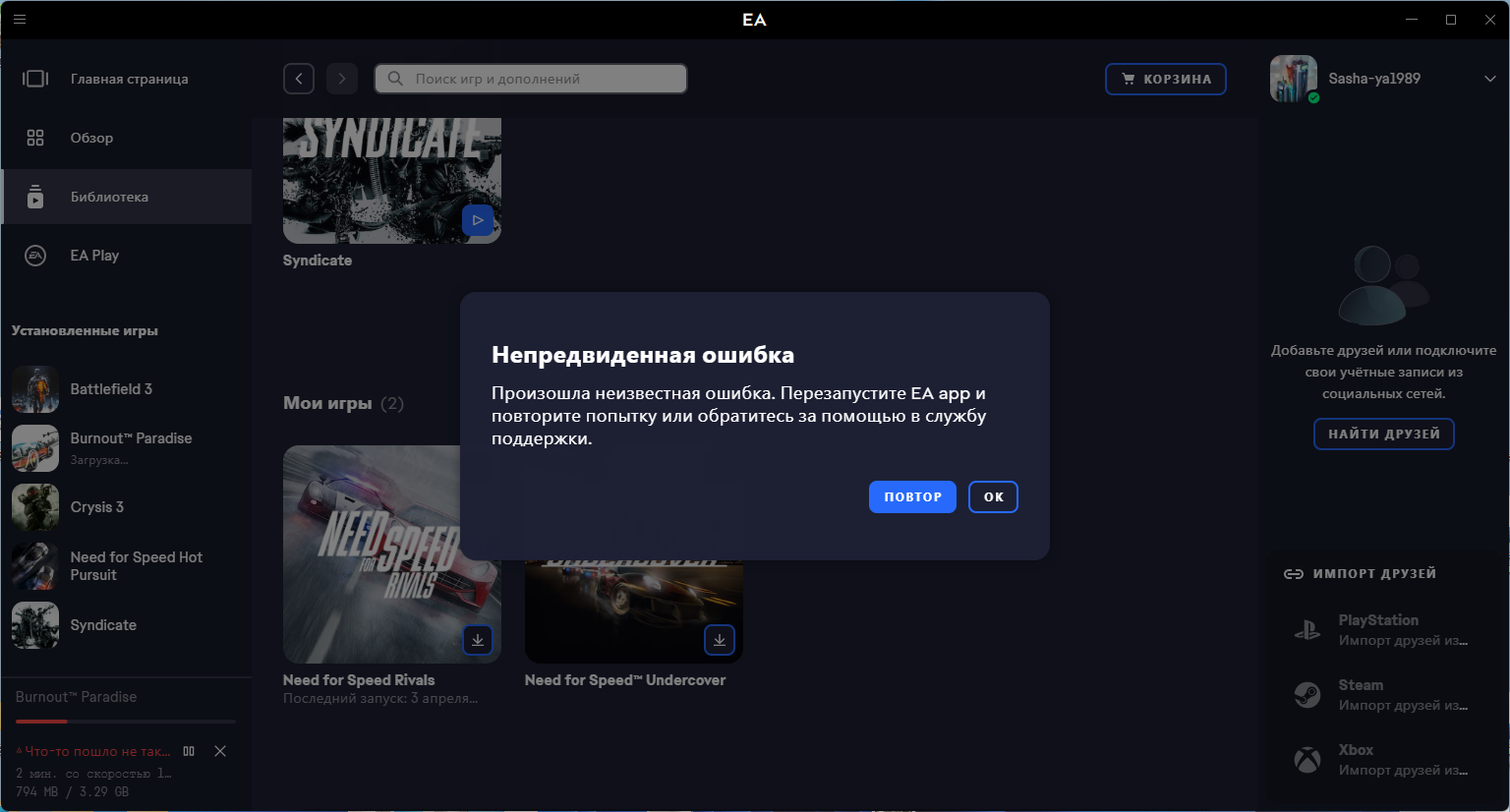Navigate forward with the right arrow button
This screenshot has height=812, width=1510.
coord(342,79)
